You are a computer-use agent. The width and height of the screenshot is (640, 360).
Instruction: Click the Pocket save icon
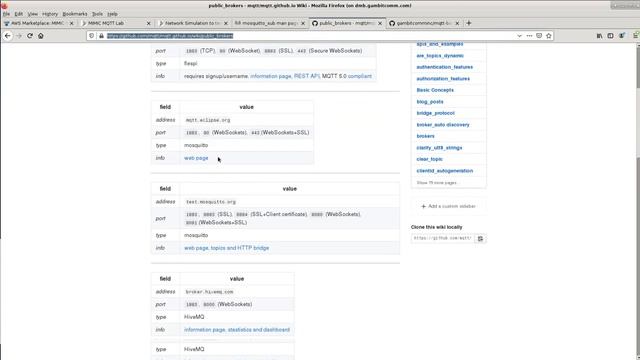539,36
